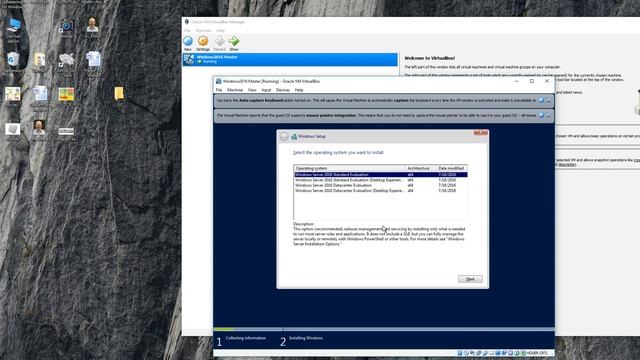Click the Windows Setup back arrow button
Screen dimensions: 640x360
click(x=284, y=137)
